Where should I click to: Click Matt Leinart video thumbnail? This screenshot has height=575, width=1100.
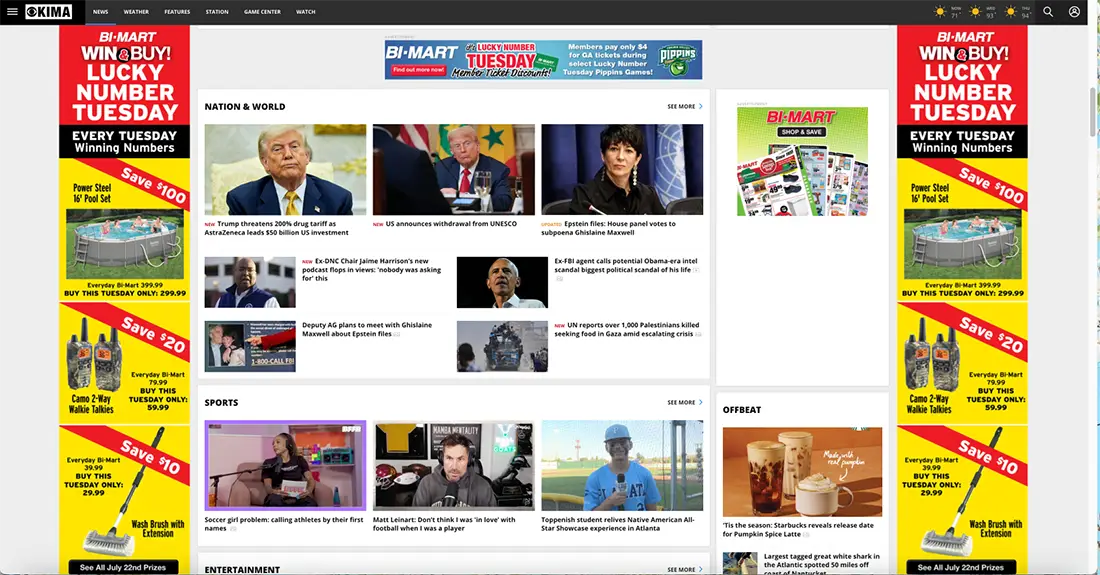click(x=454, y=466)
